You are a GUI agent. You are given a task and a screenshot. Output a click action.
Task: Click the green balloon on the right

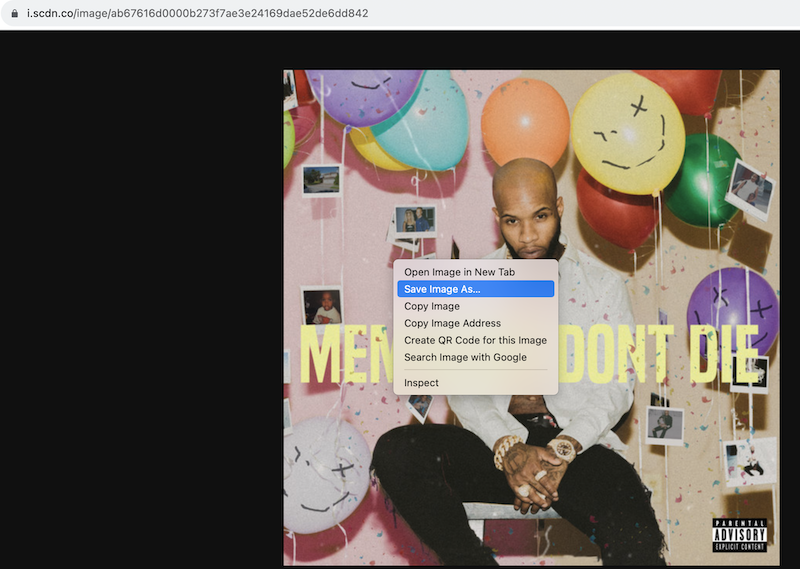pyautogui.click(x=705, y=180)
